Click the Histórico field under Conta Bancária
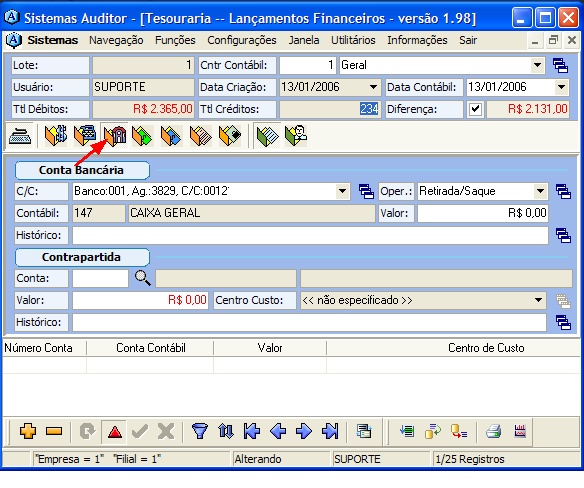Image resolution: width=584 pixels, height=488 pixels. click(x=310, y=235)
